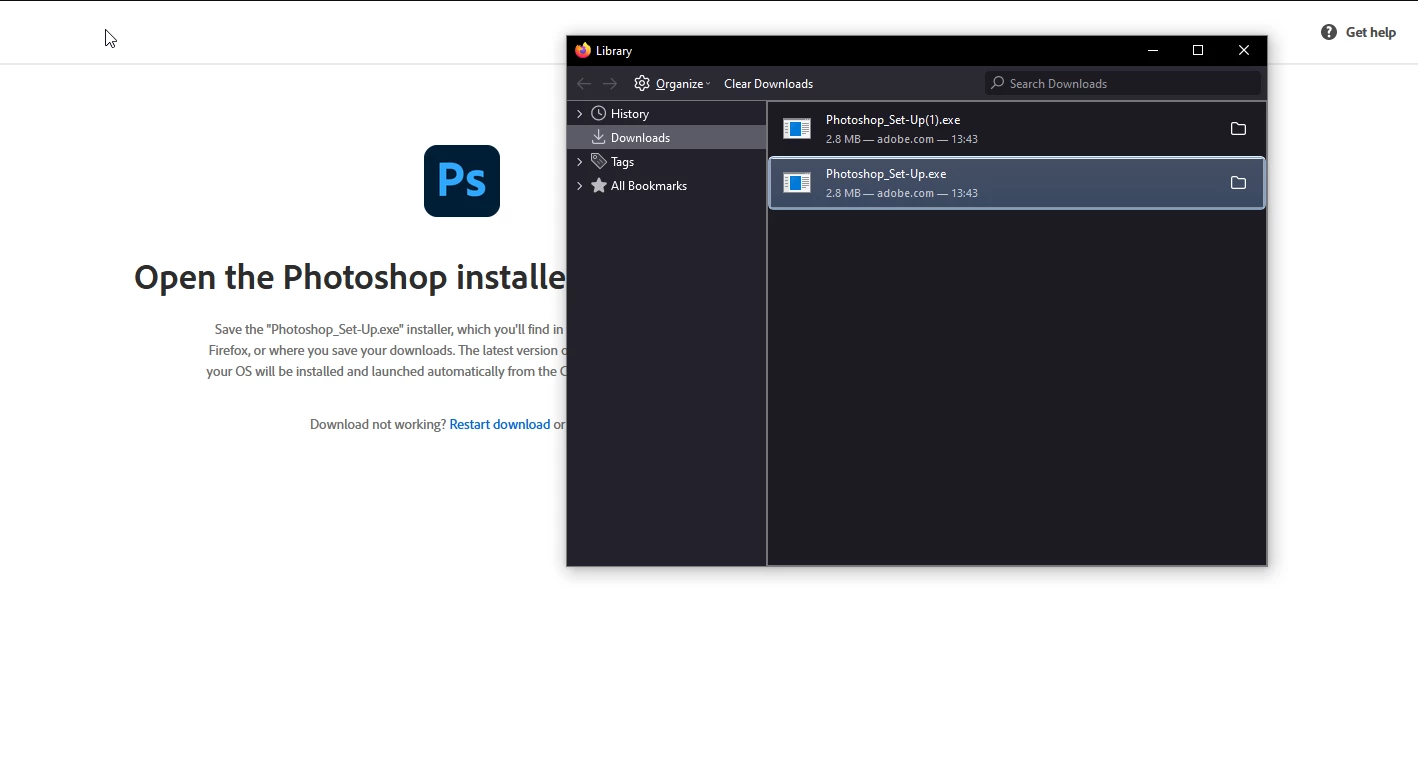Go back using the Library back arrow
Screen dimensions: 1418x763
click(x=584, y=84)
